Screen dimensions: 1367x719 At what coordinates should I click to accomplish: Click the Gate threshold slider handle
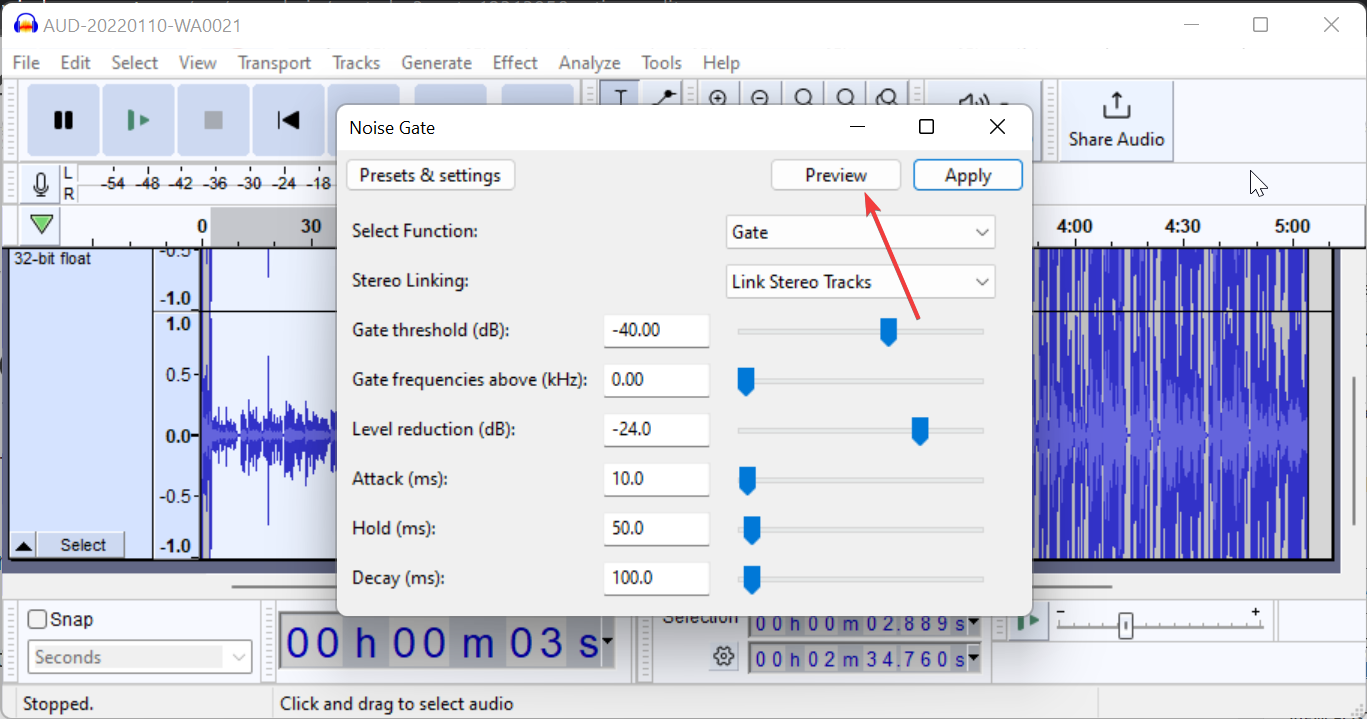(888, 332)
